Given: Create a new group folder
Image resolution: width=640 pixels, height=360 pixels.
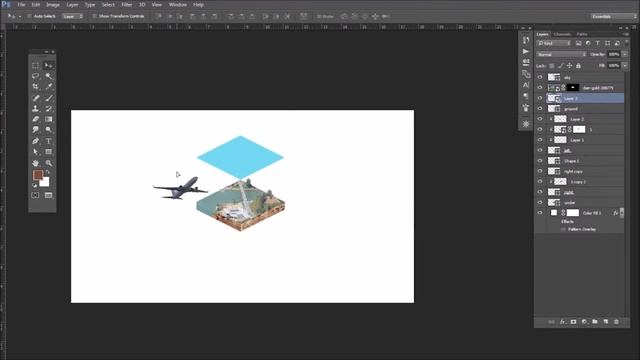Looking at the screenshot, I should click(595, 322).
